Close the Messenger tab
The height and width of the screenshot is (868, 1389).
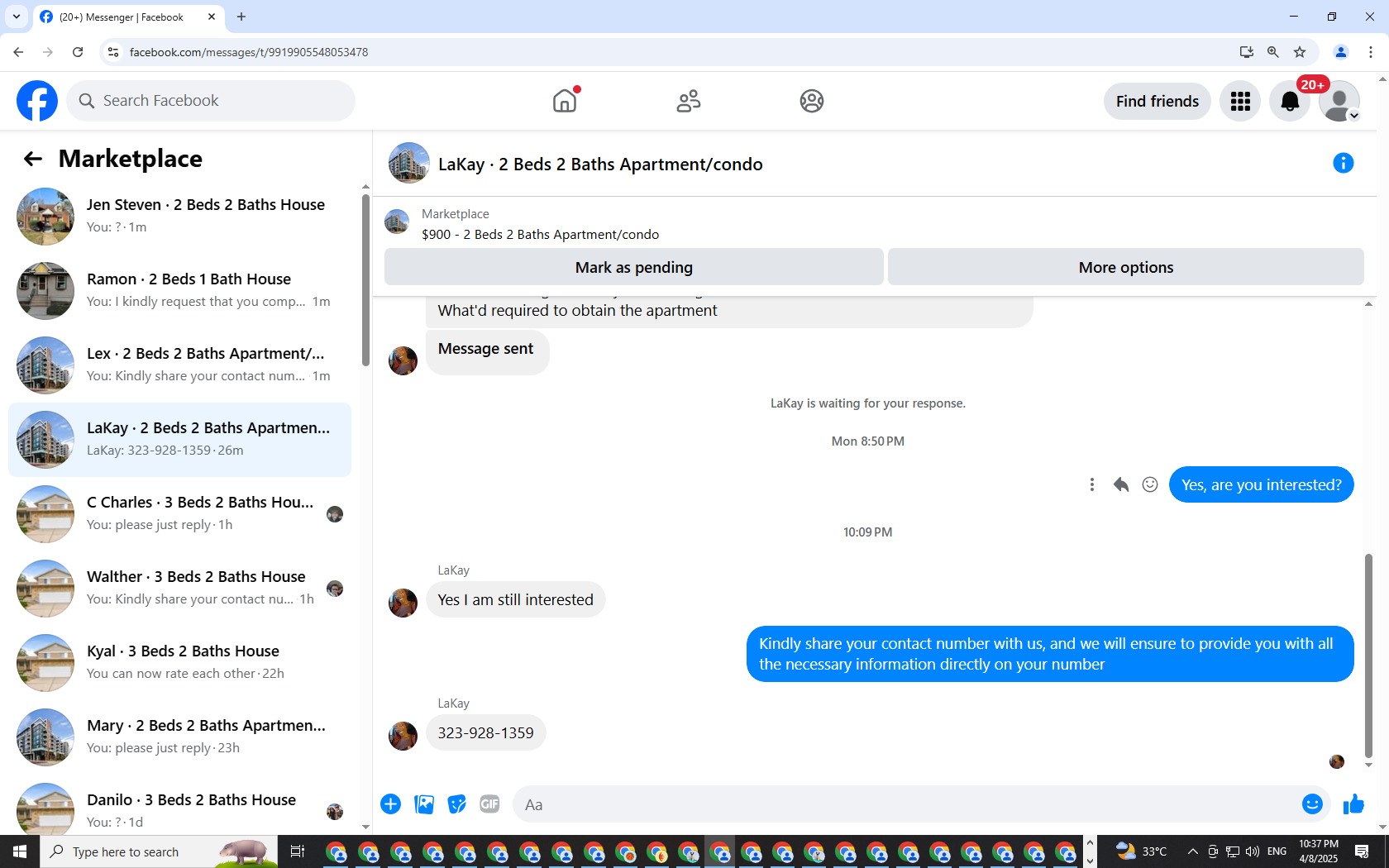(x=212, y=17)
